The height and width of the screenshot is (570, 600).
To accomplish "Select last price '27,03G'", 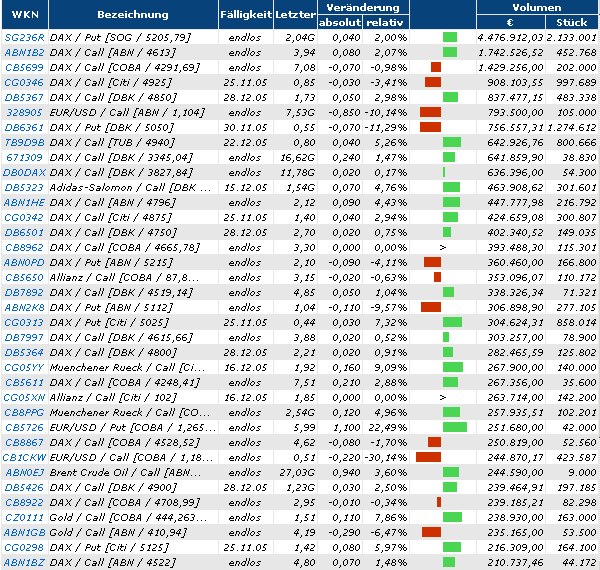I will (297, 472).
